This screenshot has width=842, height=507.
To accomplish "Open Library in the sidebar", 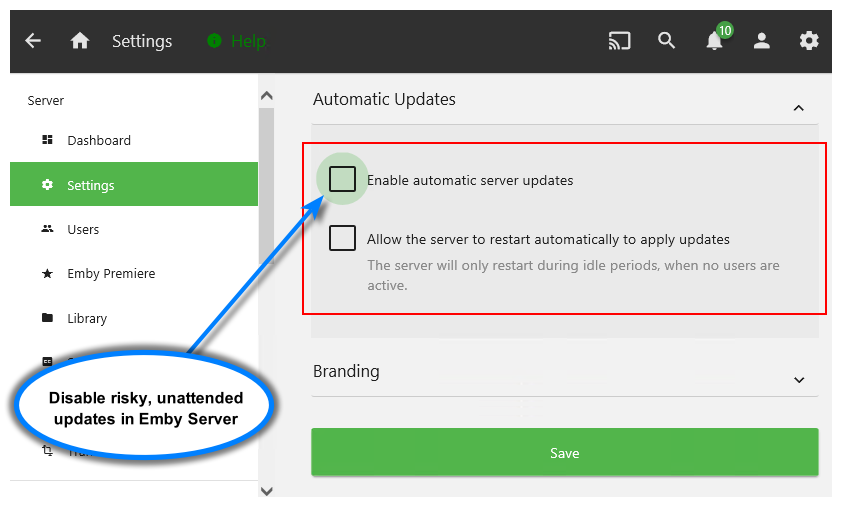I will [x=87, y=318].
